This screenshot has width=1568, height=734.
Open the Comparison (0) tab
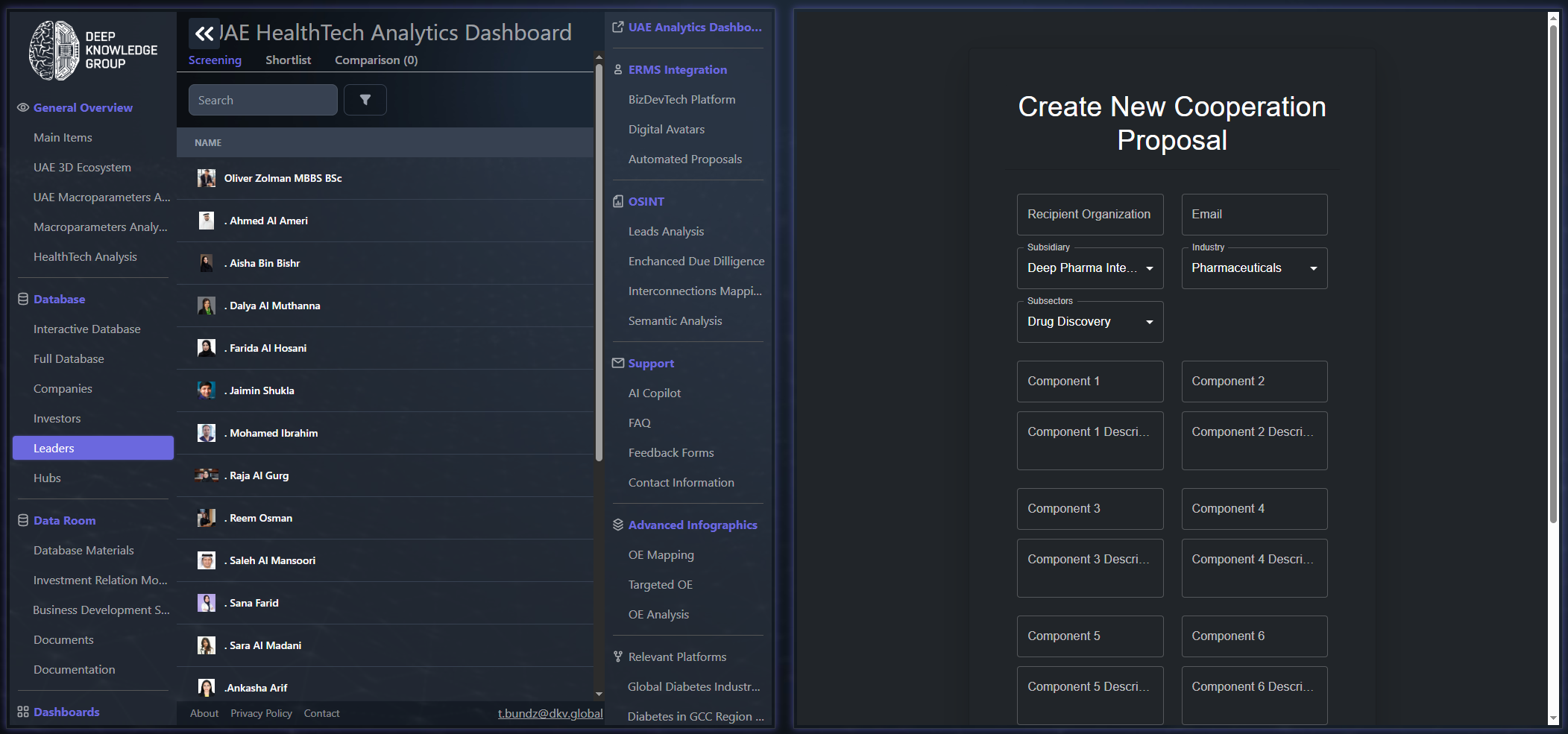[376, 60]
